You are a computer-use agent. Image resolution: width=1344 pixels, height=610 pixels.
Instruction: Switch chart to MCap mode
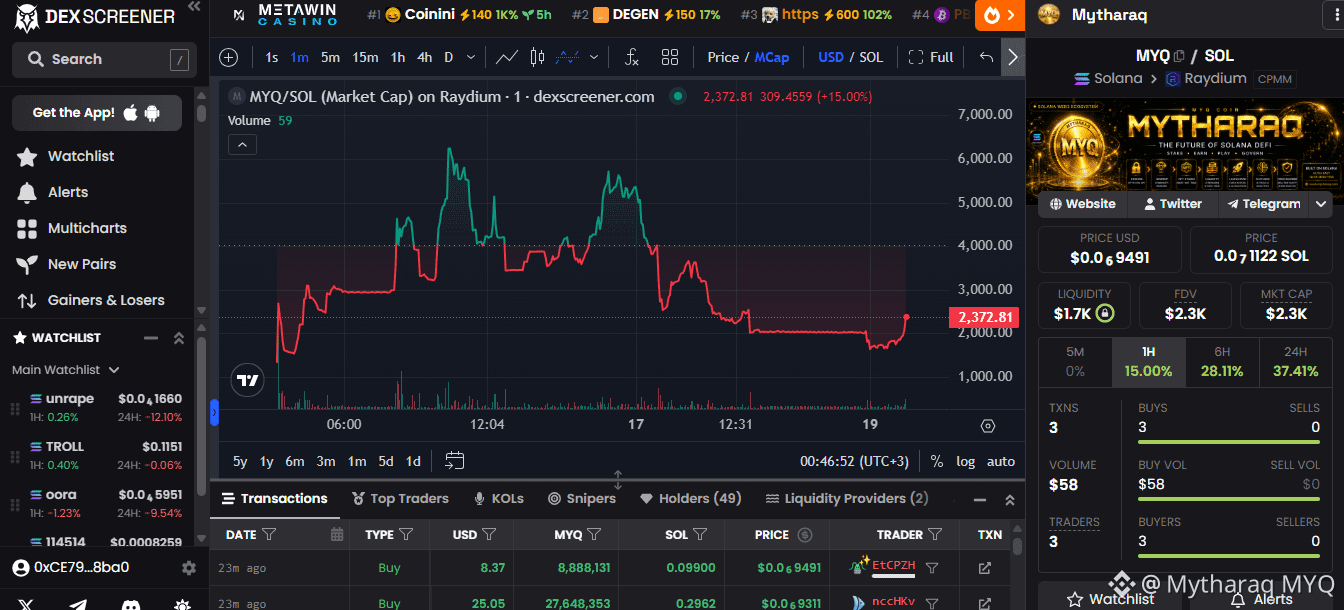pos(772,57)
